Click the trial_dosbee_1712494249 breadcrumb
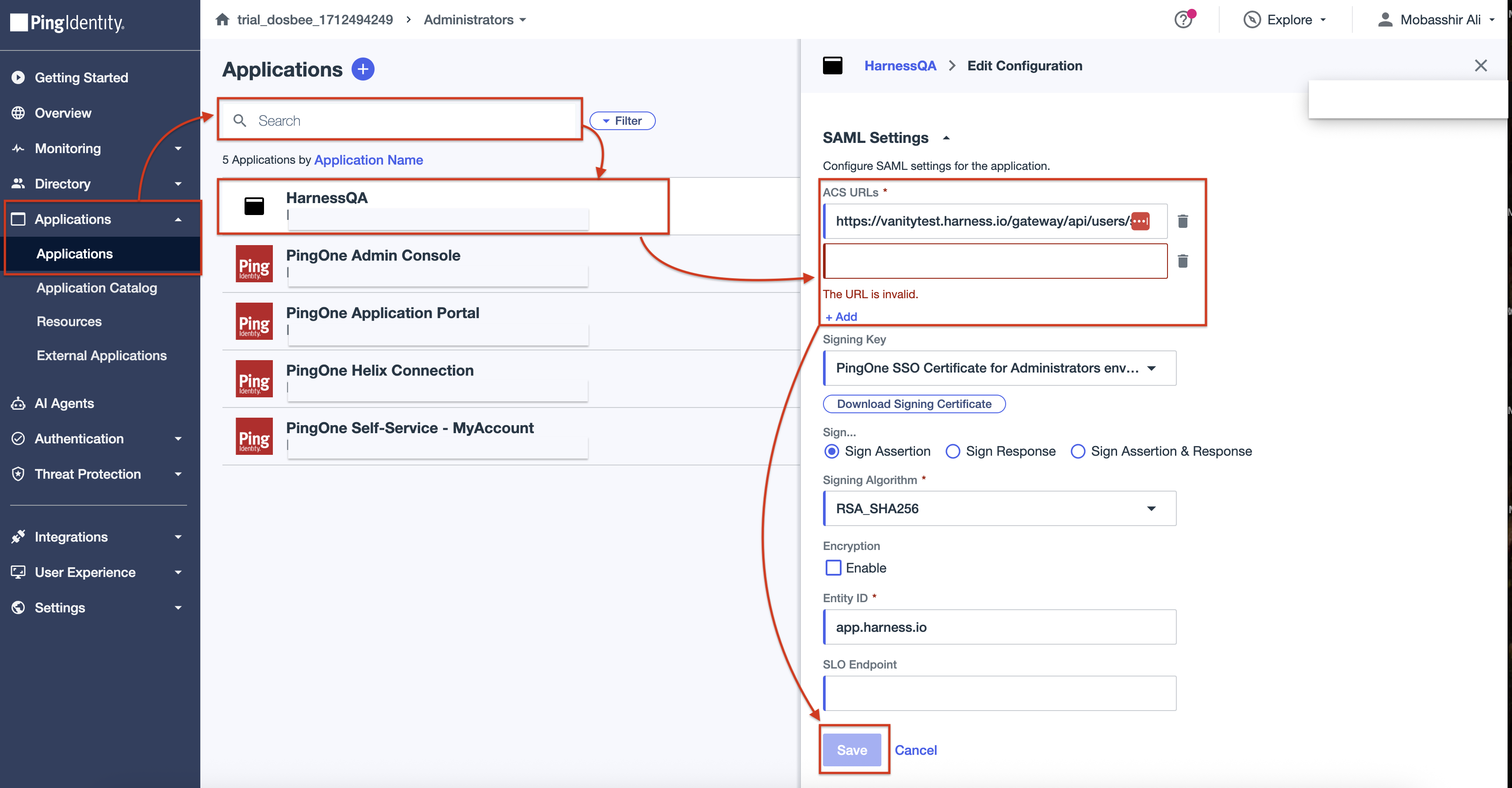This screenshot has height=788, width=1512. (x=314, y=19)
